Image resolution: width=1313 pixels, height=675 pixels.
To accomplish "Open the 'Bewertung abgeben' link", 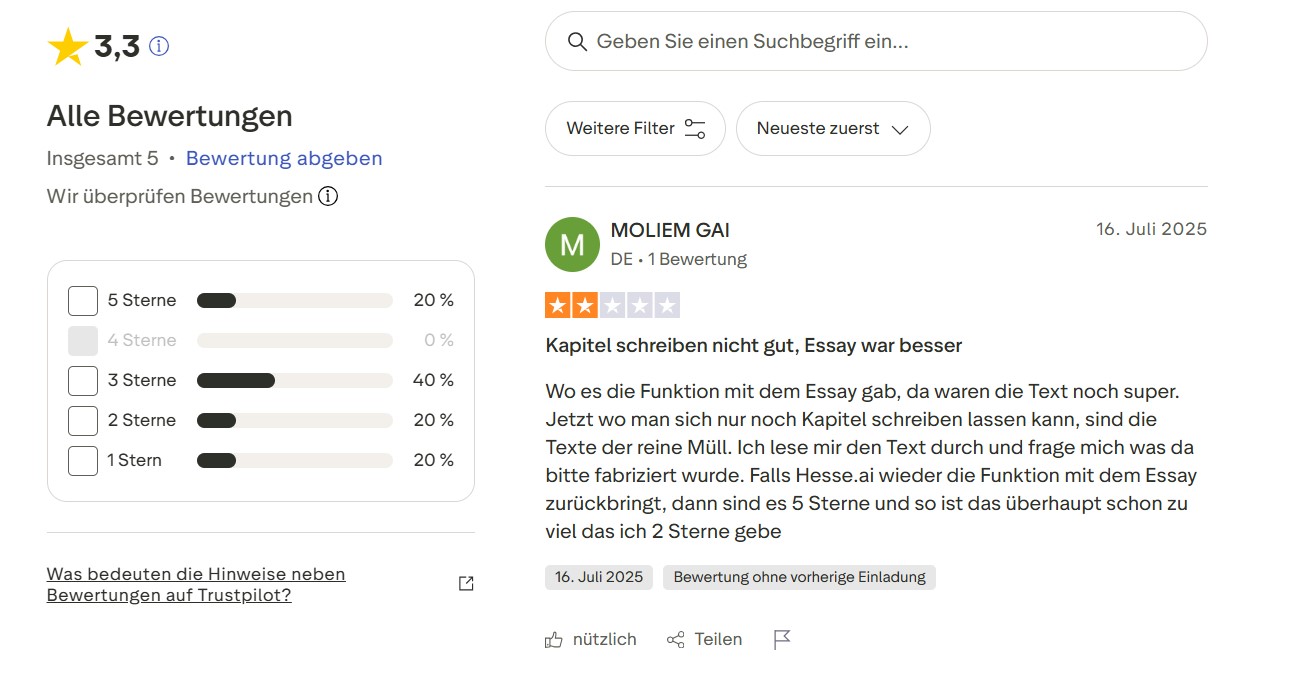I will pos(284,158).
